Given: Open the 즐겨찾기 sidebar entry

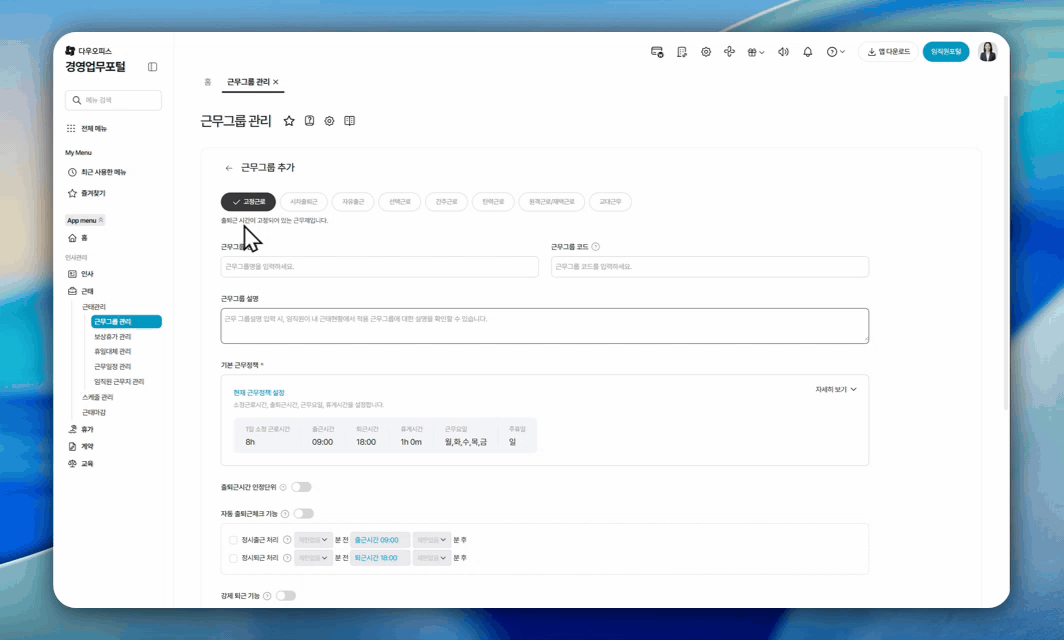Looking at the screenshot, I should pos(86,193).
